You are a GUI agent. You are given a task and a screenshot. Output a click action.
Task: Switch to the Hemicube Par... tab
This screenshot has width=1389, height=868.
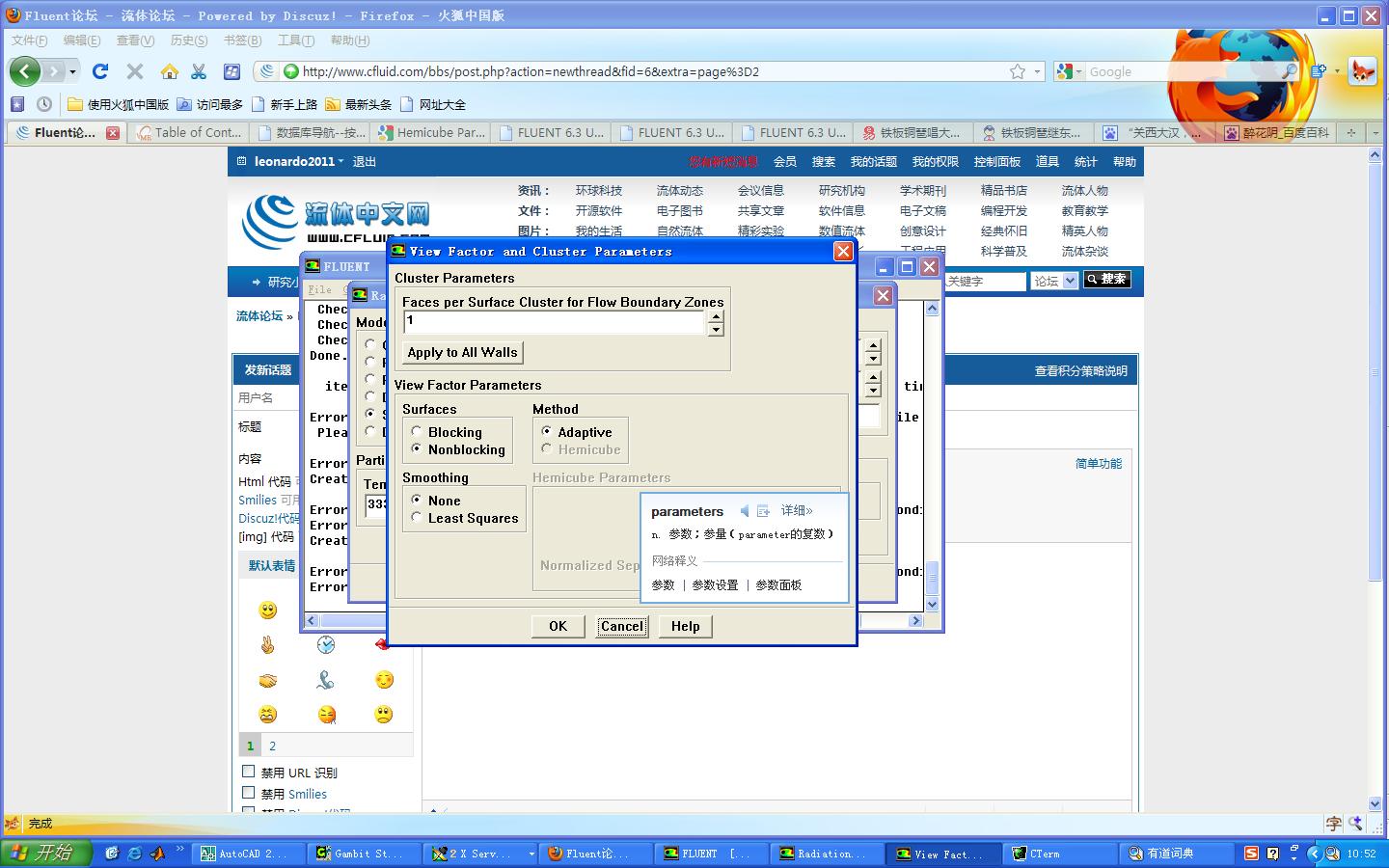(x=432, y=133)
